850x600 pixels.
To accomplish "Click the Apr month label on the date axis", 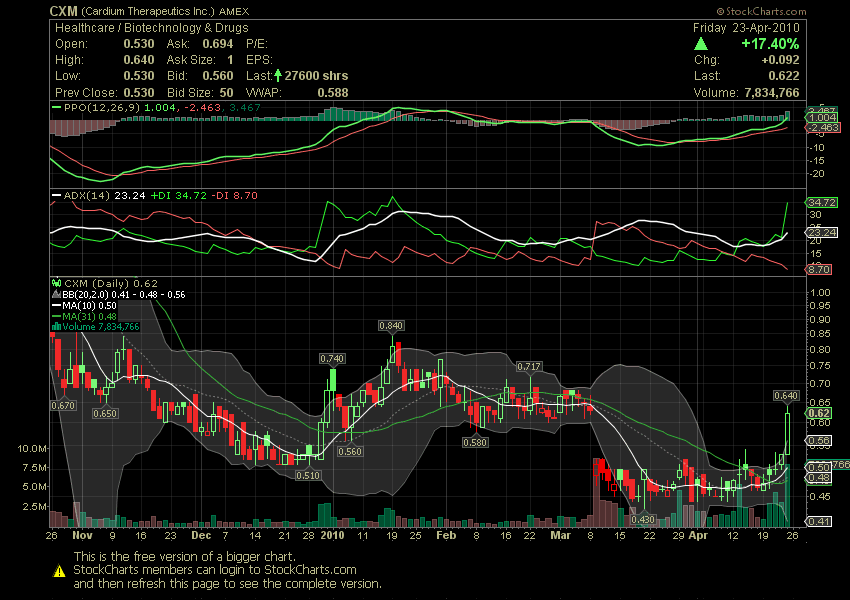I will 698,536.
